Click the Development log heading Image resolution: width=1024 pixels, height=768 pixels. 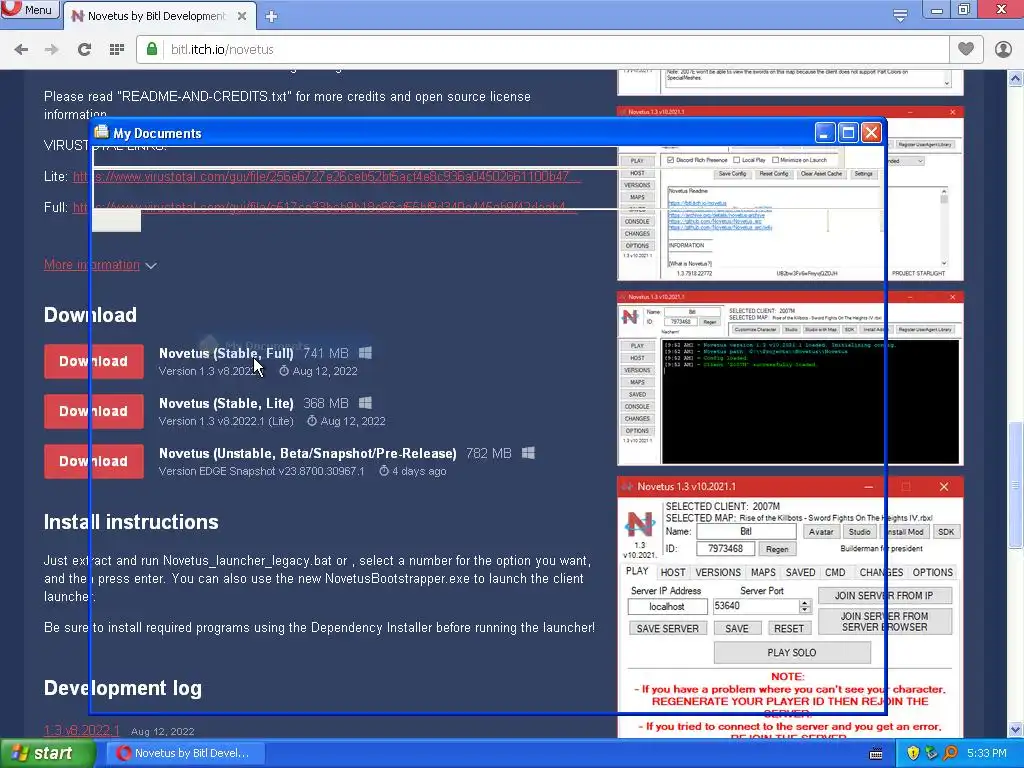pyautogui.click(x=123, y=688)
